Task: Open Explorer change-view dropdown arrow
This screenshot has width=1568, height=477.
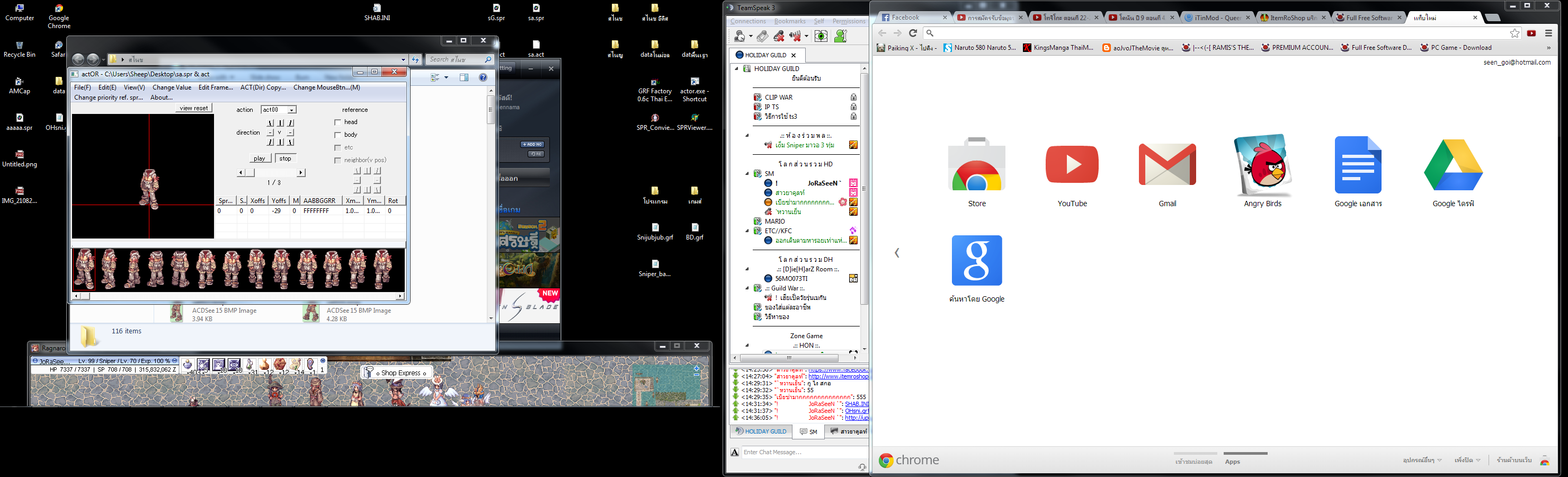Action: (446, 77)
